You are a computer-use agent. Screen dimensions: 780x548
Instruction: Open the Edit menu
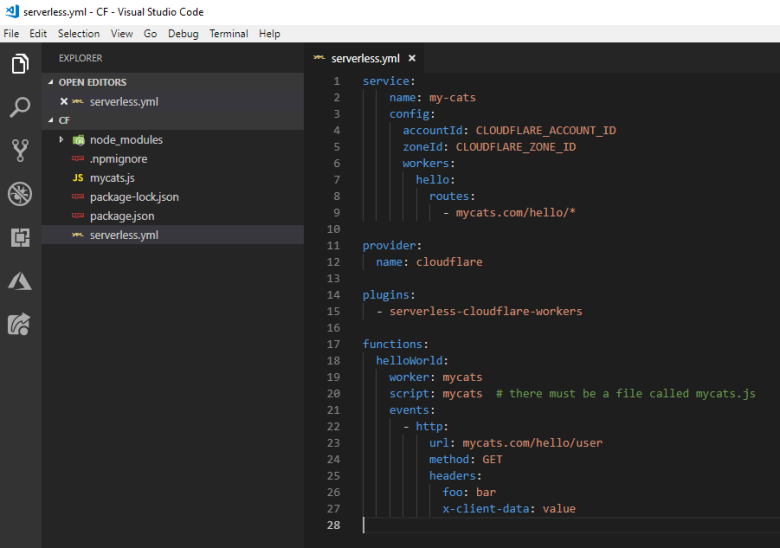[38, 33]
